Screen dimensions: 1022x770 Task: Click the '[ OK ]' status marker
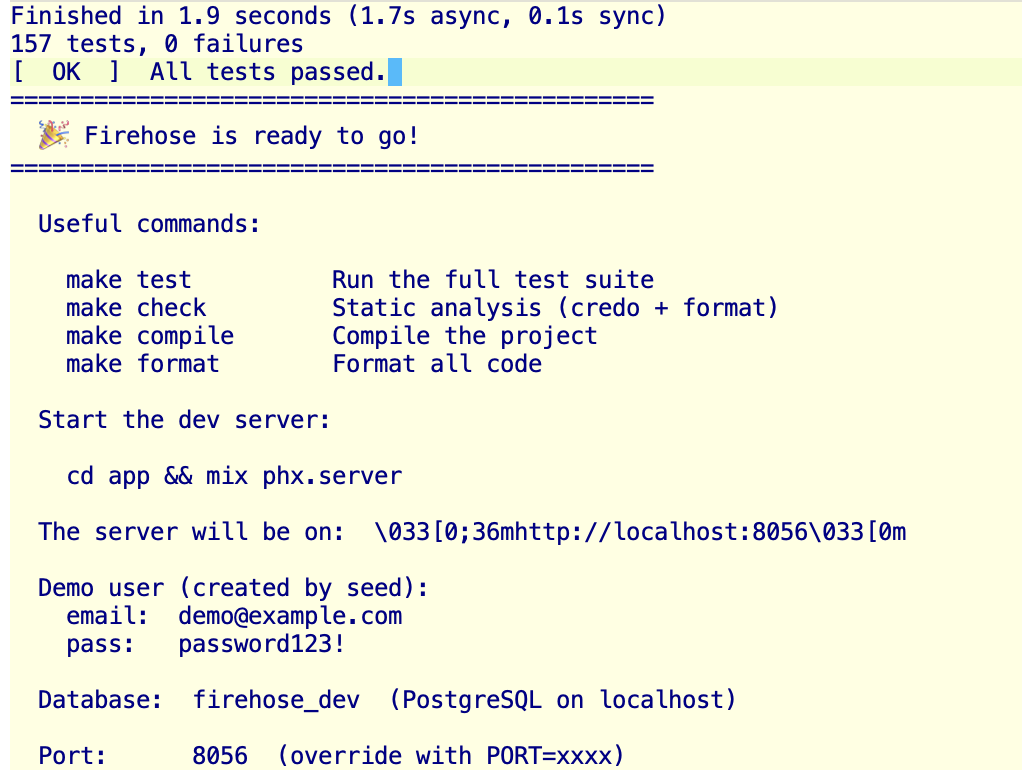[66, 72]
